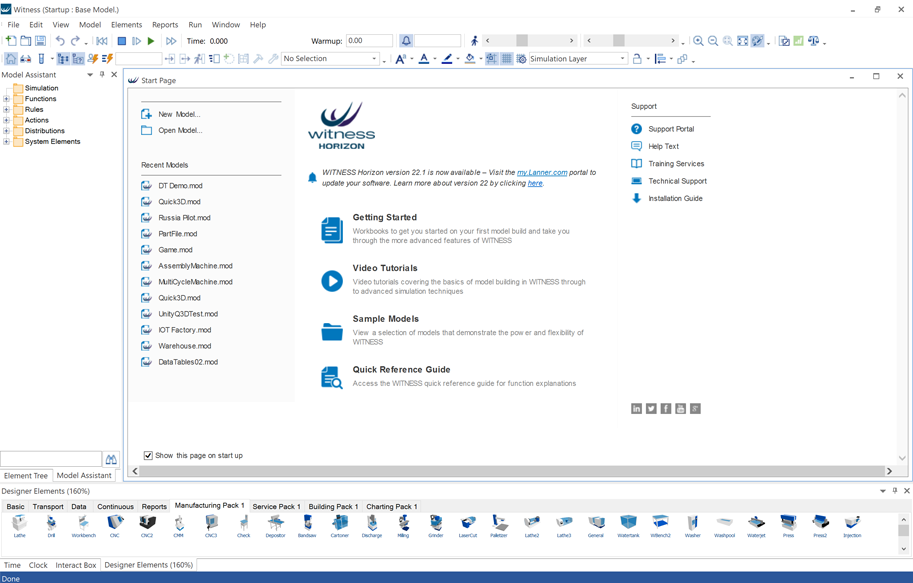
Task: Step the simulation forward
Action: (x=136, y=41)
